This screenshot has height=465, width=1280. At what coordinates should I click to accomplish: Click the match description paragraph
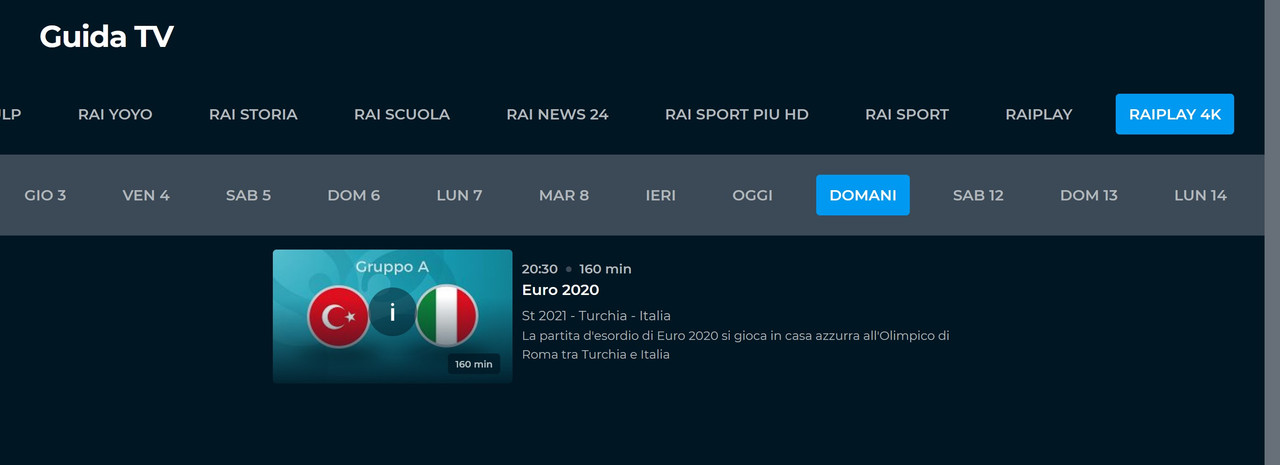[x=736, y=345]
